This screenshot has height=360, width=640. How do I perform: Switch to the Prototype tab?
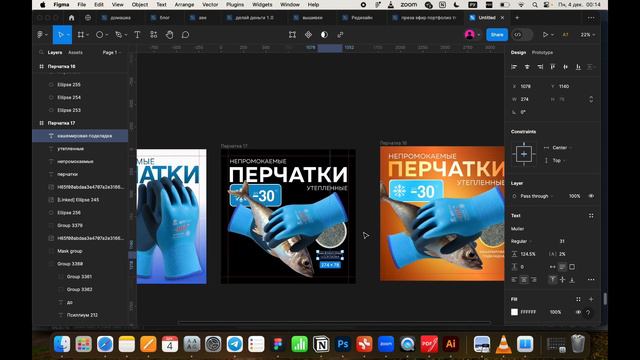click(x=542, y=52)
